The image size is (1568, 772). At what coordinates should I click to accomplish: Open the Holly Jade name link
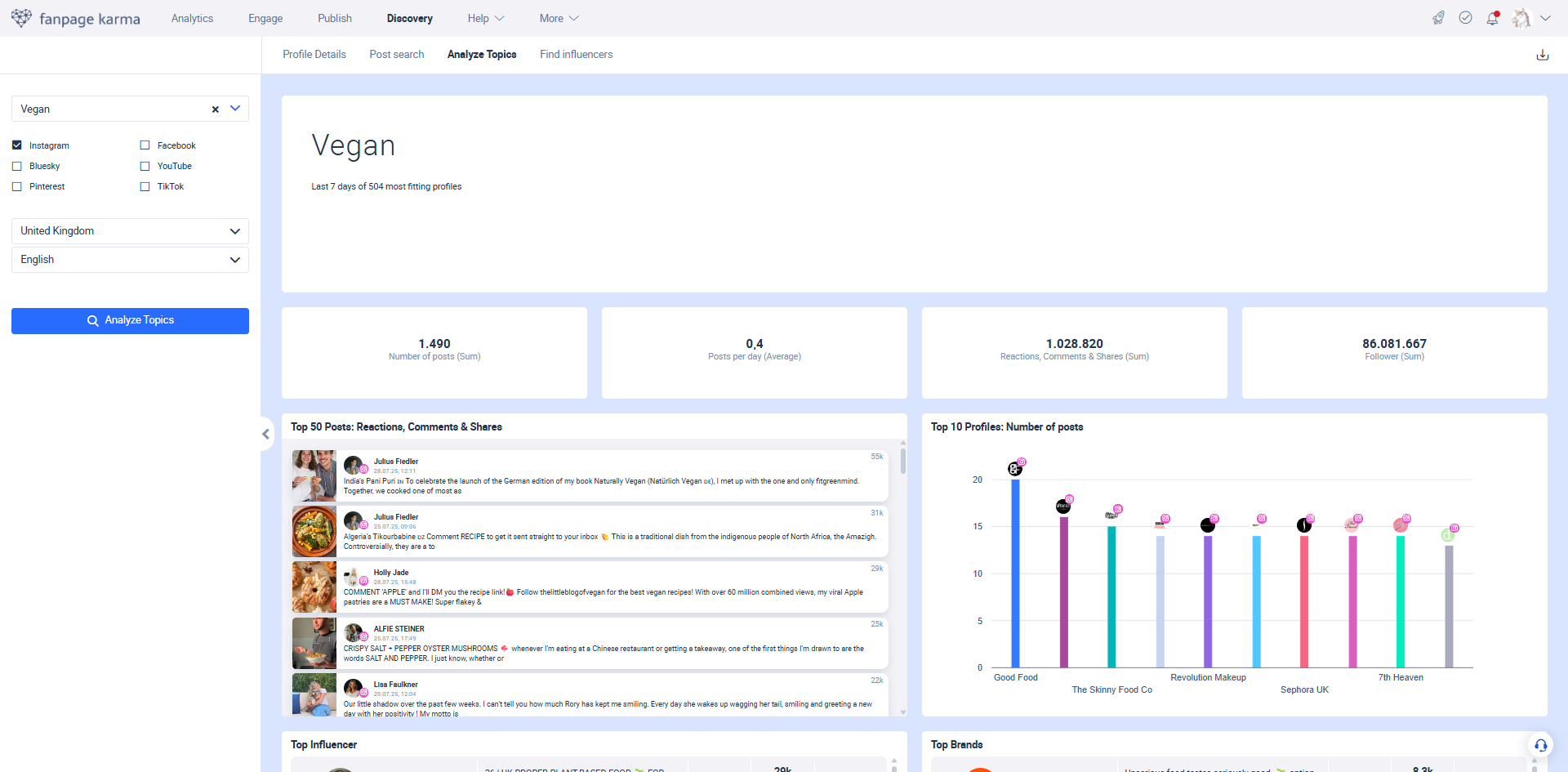tap(391, 573)
